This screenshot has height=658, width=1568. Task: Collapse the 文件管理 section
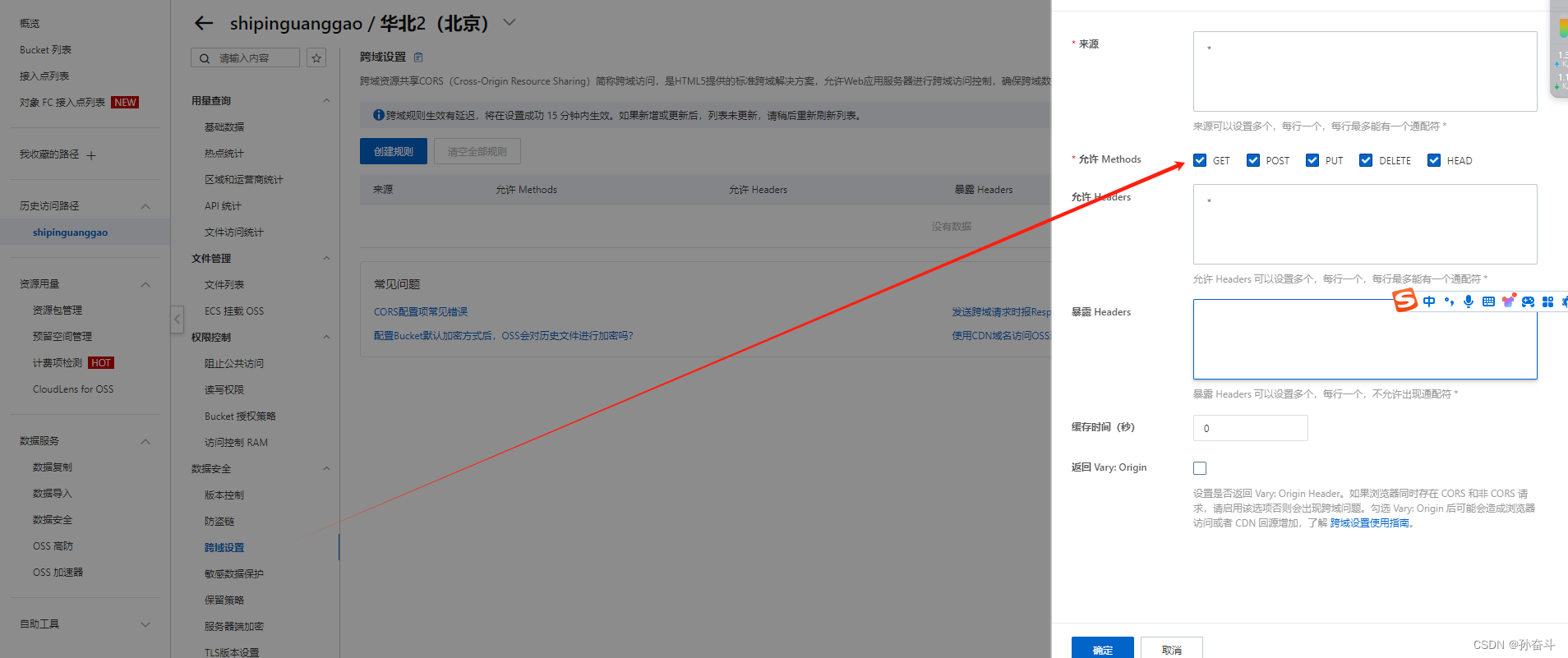[326, 259]
